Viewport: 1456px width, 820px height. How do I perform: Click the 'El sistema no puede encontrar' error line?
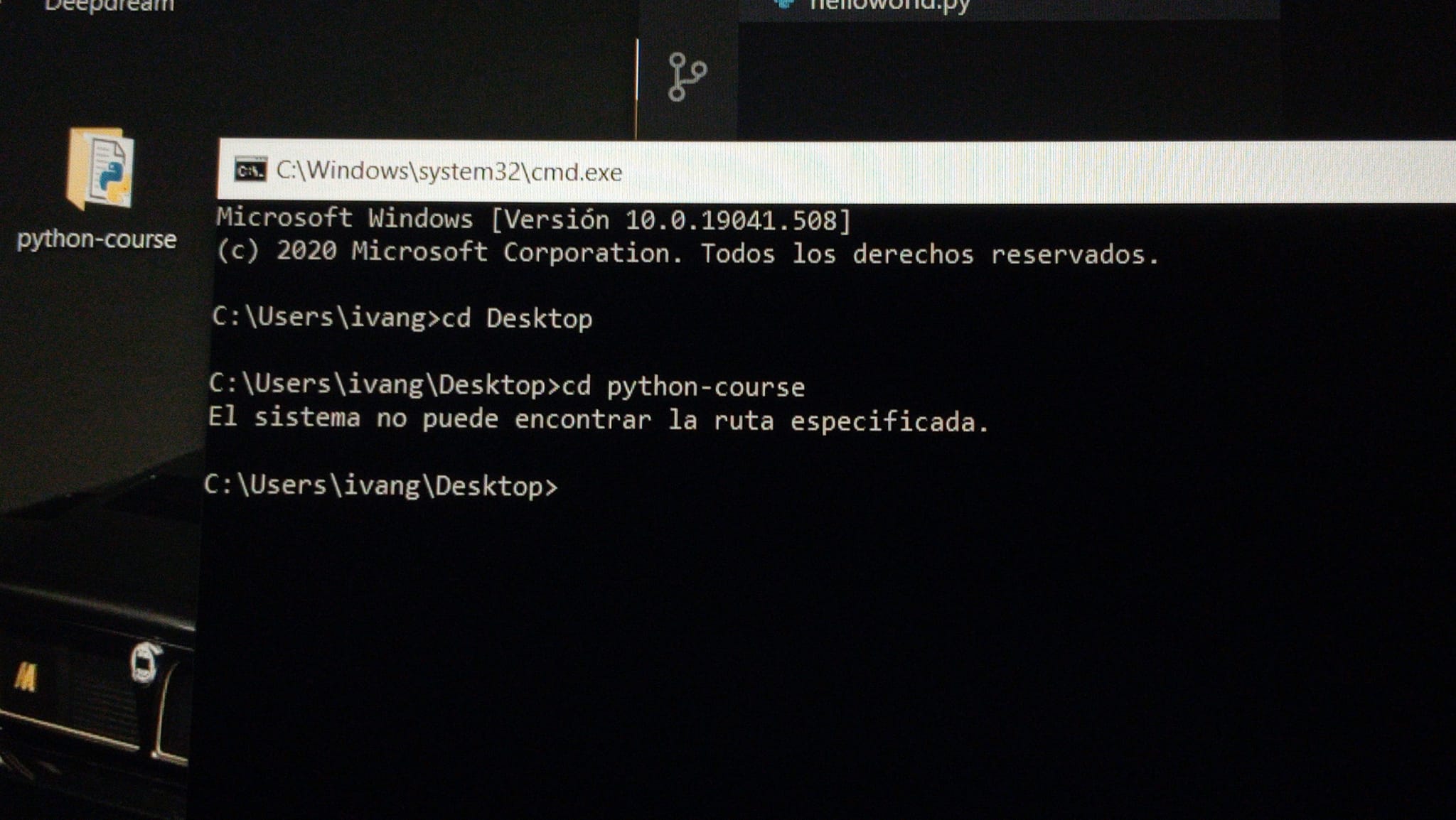597,419
